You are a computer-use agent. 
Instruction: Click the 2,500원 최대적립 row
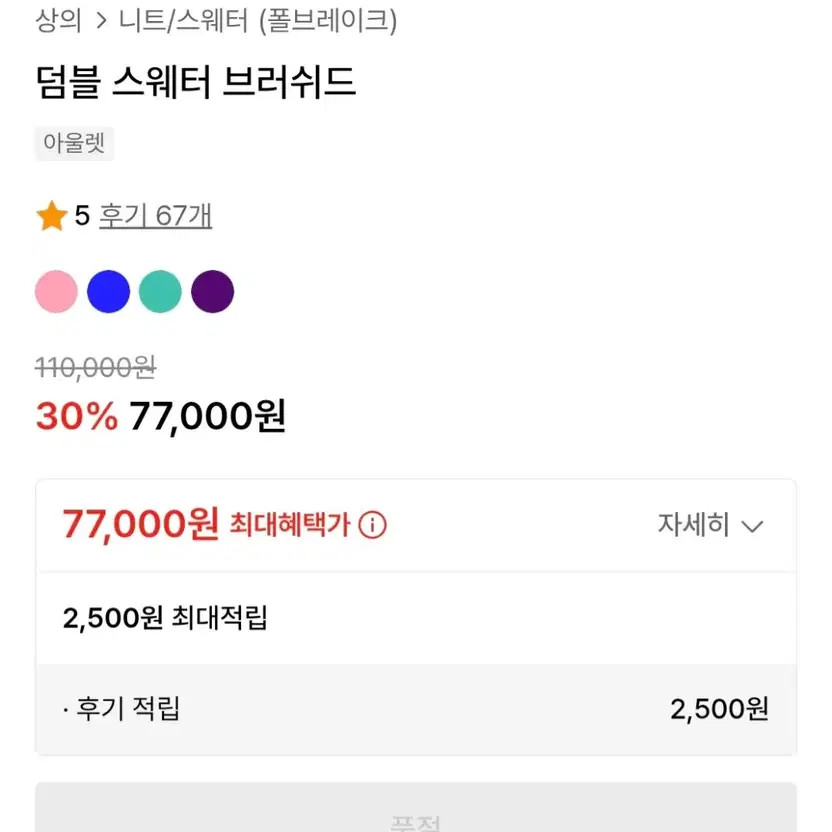pyautogui.click(x=165, y=618)
